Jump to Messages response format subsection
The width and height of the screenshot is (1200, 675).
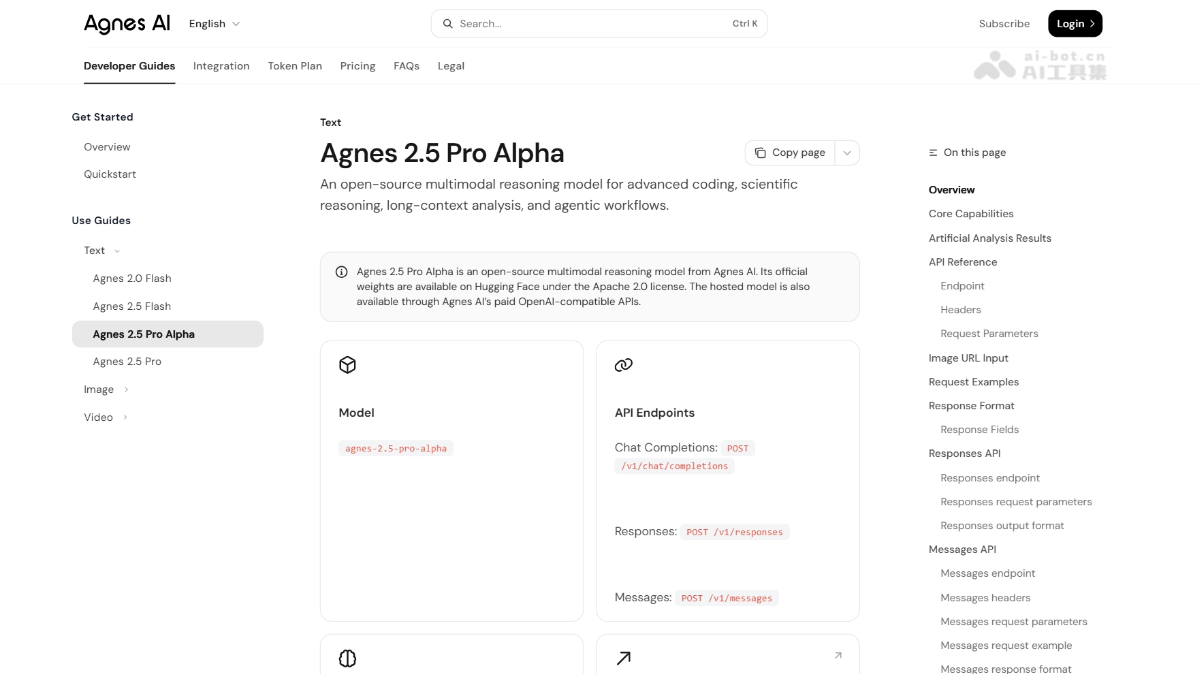(1005, 668)
